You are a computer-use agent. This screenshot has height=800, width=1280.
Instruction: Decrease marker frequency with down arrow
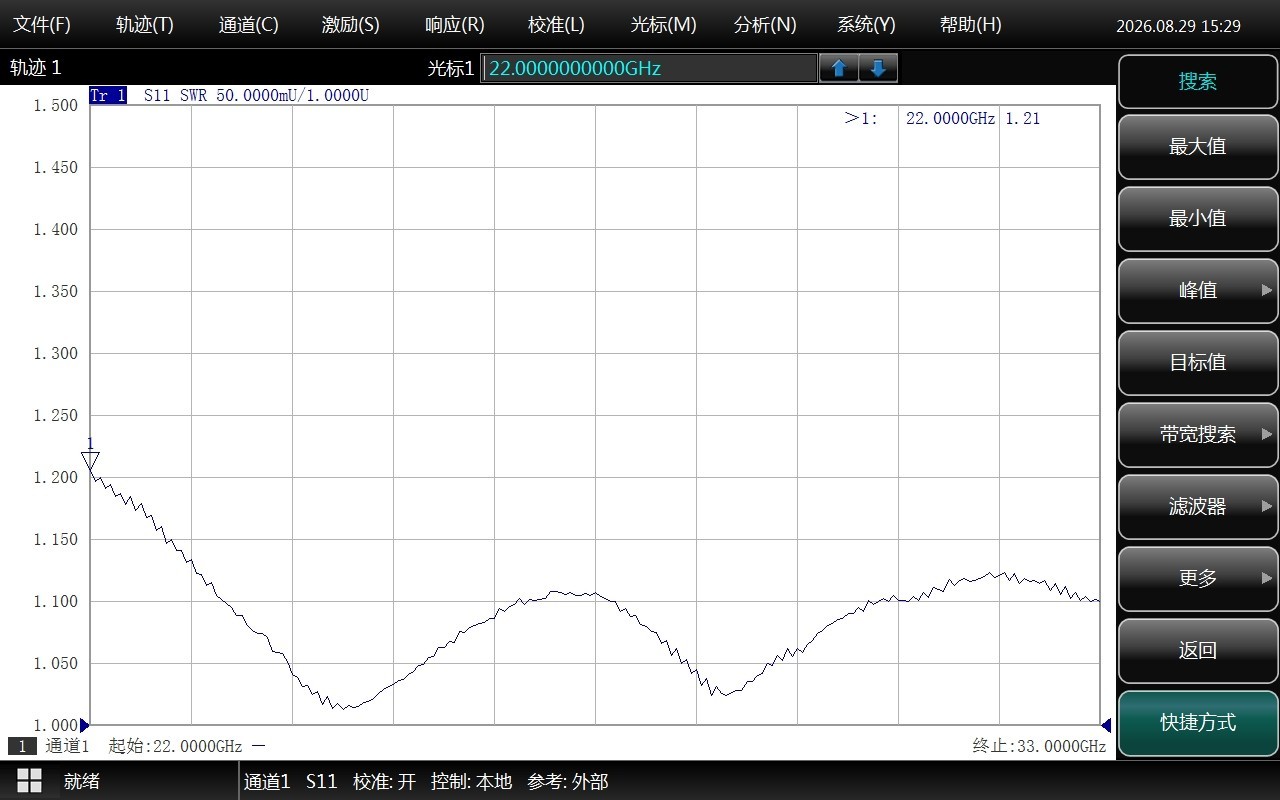[x=878, y=68]
